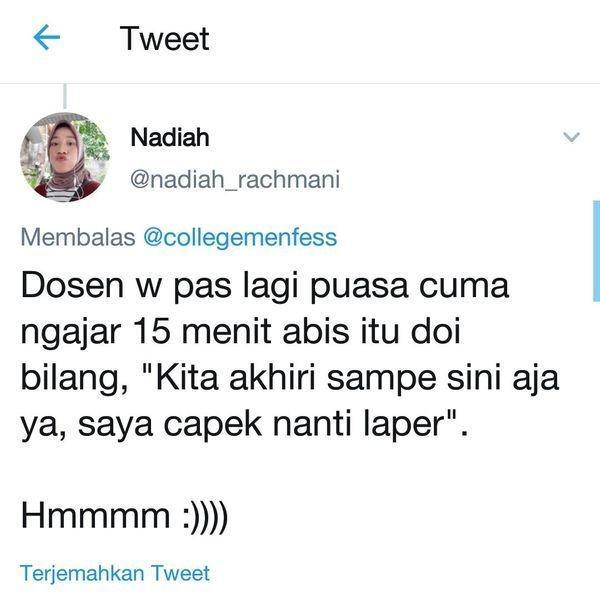Click the header divider line below Tweet
This screenshot has height=600, width=600.
point(300,83)
